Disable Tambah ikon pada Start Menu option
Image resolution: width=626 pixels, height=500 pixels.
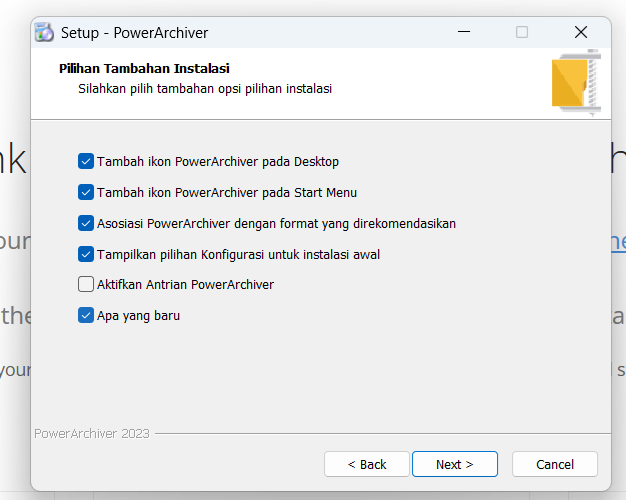pos(85,192)
